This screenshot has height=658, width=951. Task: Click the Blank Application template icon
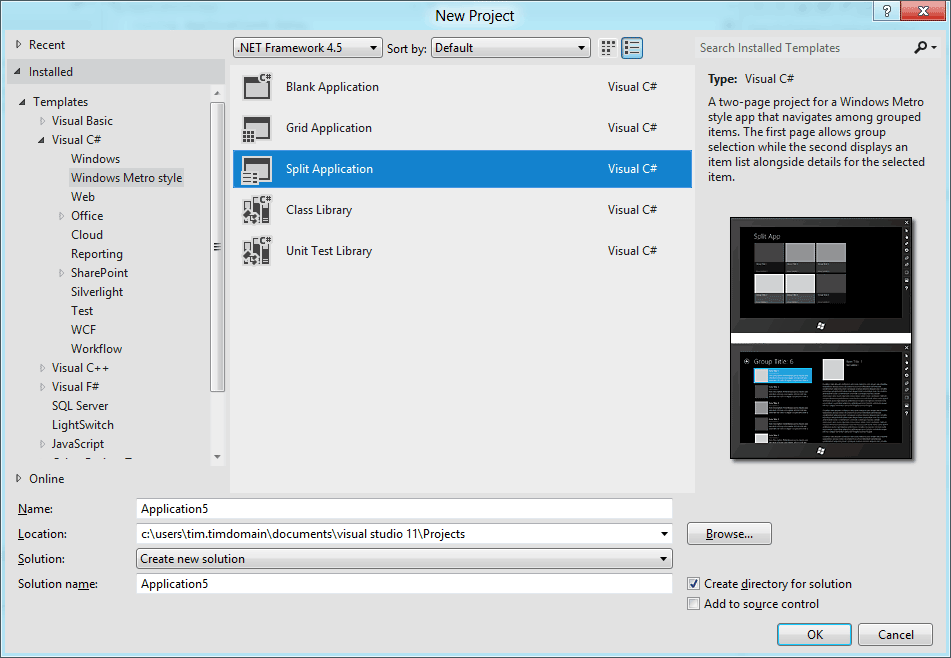point(257,87)
